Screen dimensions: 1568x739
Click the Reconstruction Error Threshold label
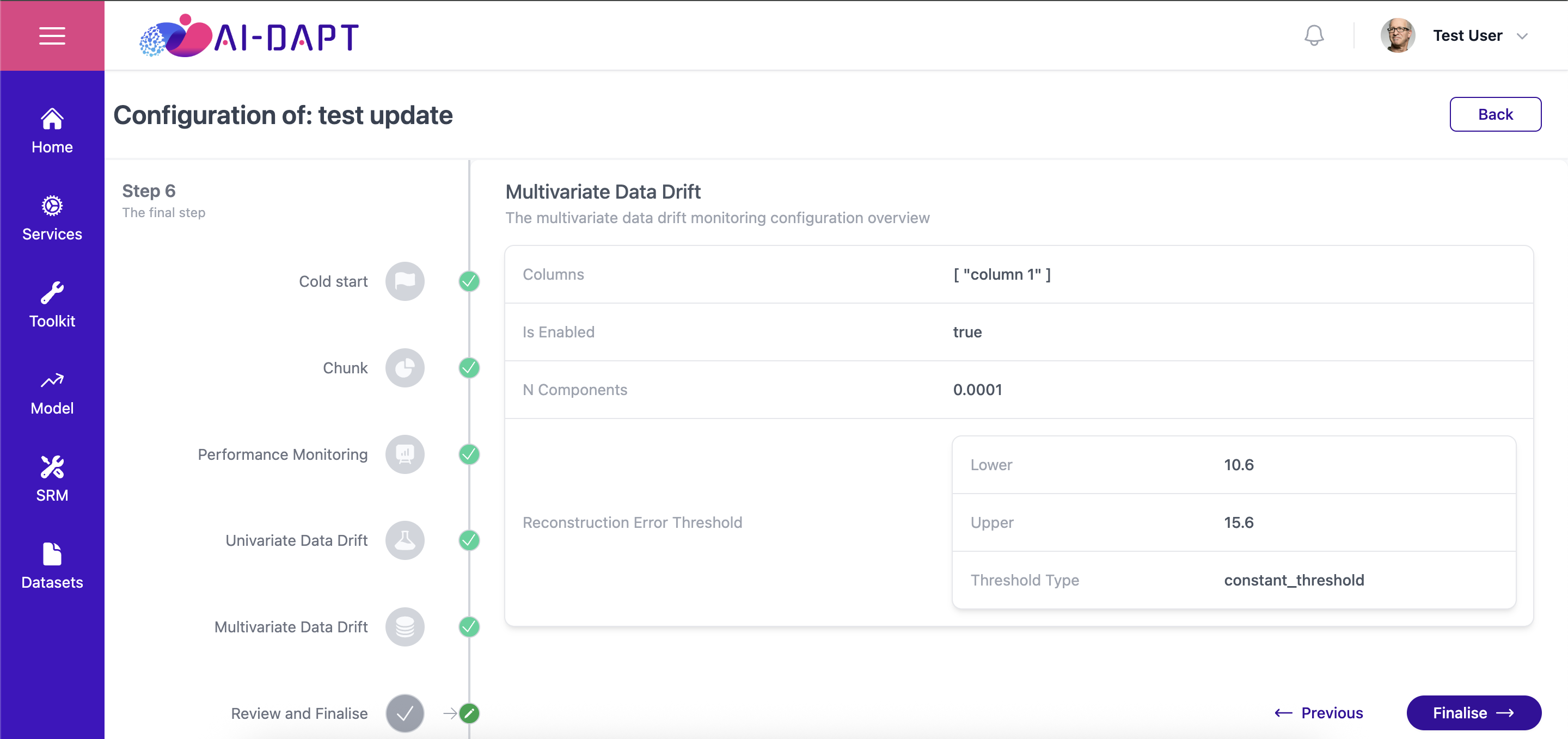click(x=633, y=522)
